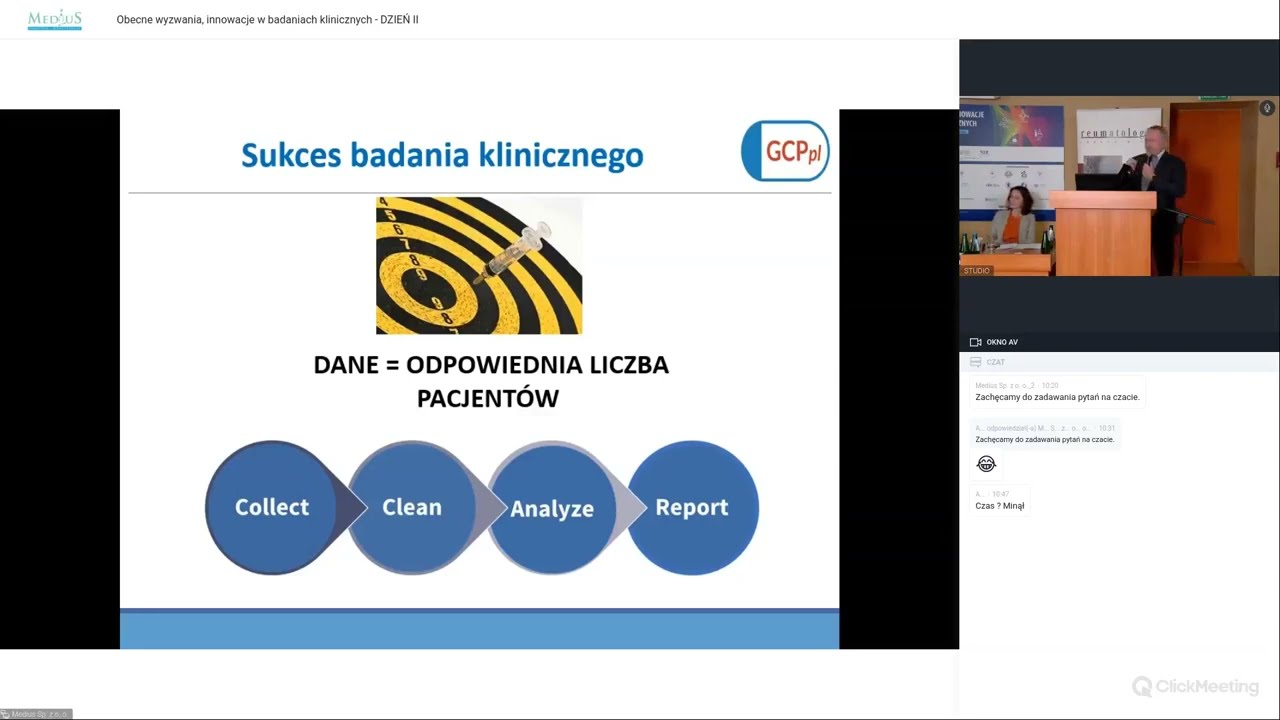This screenshot has width=1280, height=720.
Task: Click the laughing emoji in the chat
Action: tap(986, 463)
